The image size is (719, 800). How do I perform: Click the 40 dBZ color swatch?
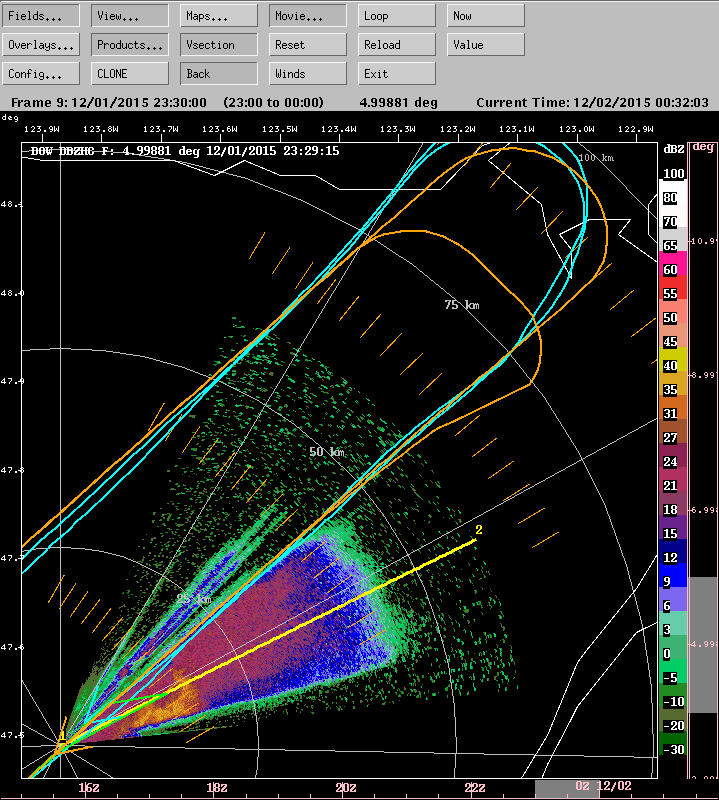point(673,359)
